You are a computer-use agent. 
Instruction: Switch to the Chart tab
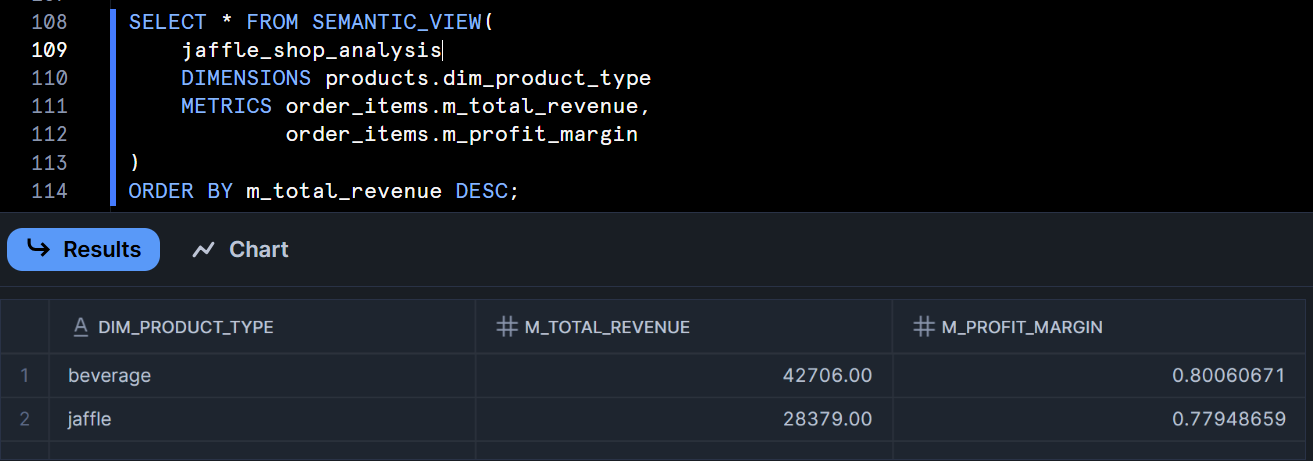[241, 249]
